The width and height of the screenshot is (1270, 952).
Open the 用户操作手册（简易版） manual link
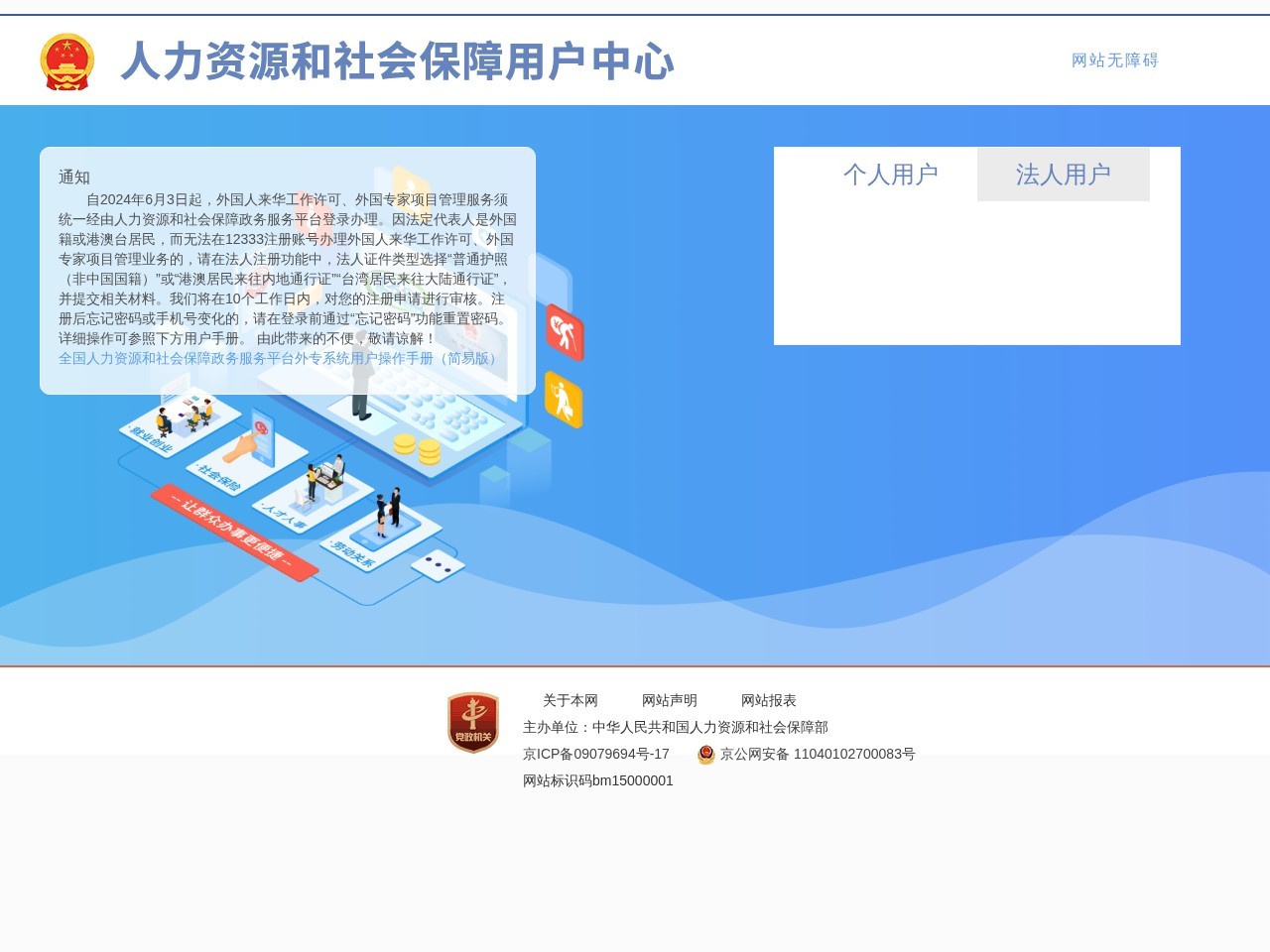[281, 358]
